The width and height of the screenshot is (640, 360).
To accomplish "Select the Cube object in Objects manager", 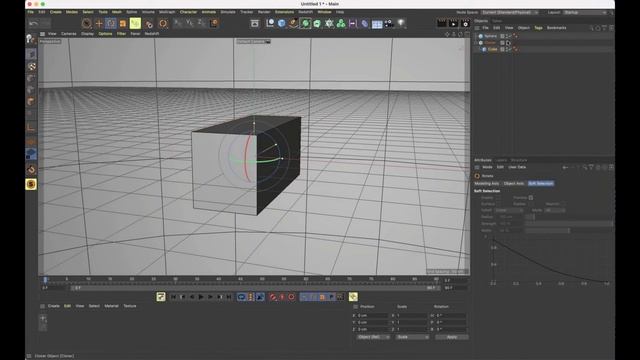I will (x=493, y=49).
